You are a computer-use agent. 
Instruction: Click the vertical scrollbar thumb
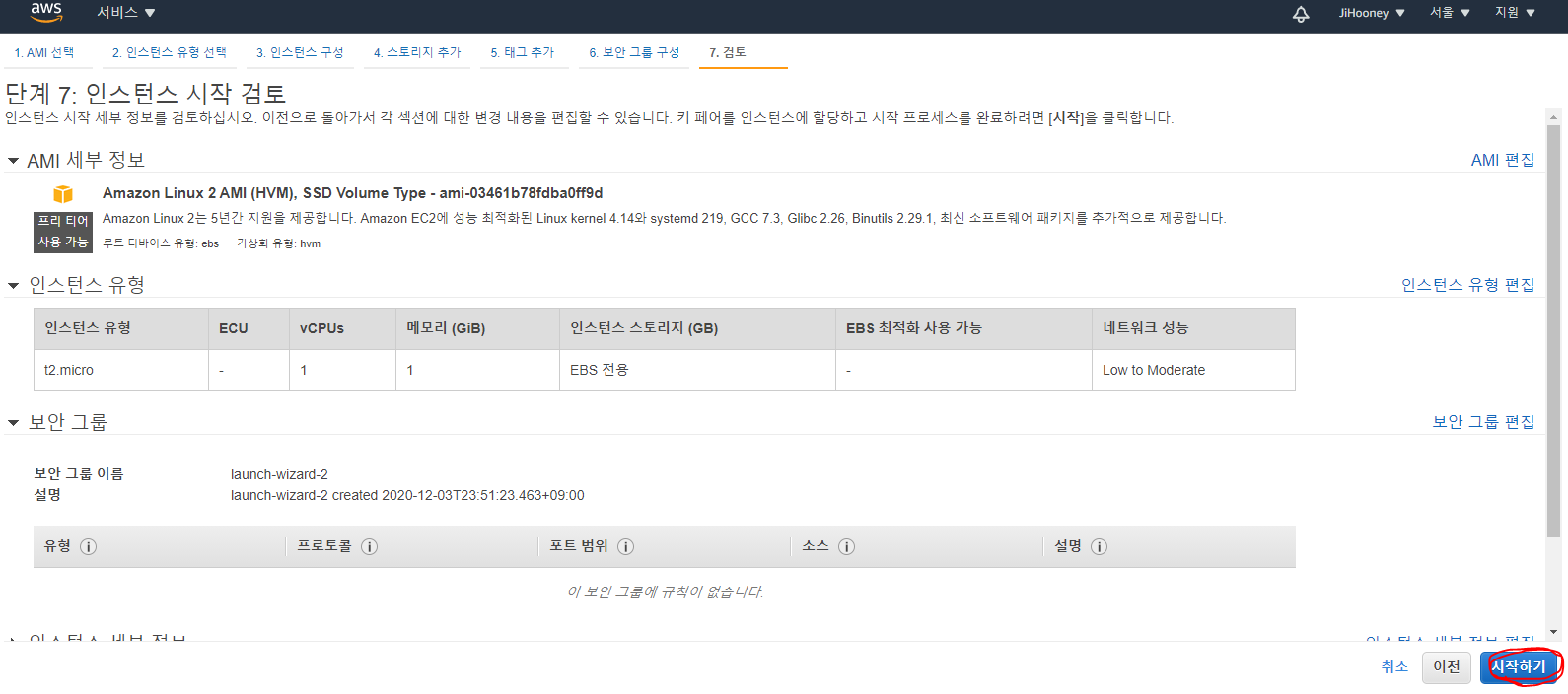1553,330
